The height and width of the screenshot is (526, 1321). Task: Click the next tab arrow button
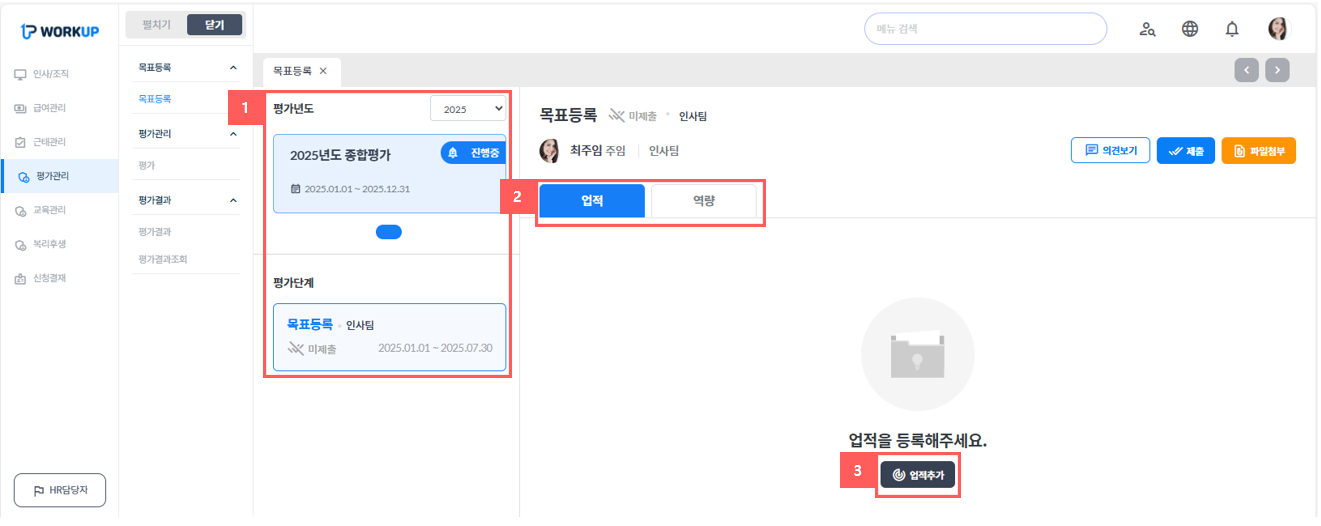tap(1277, 70)
